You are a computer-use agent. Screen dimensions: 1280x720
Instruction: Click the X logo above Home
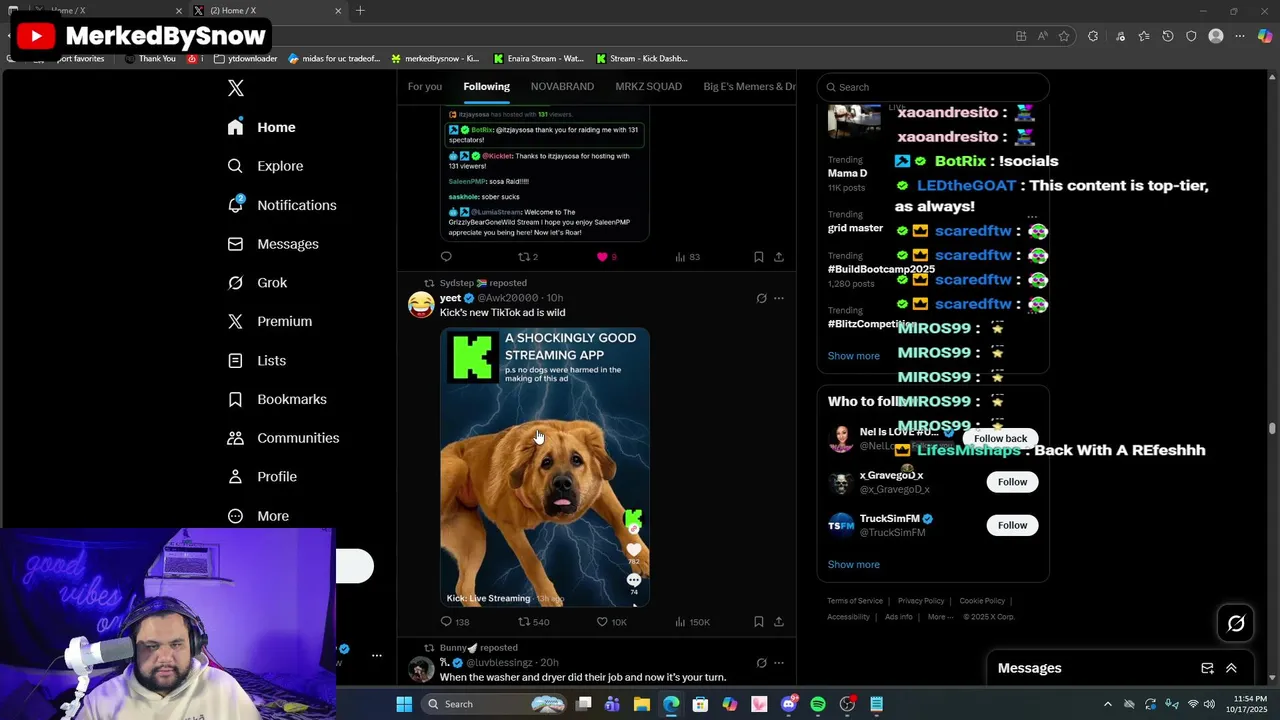pos(235,88)
